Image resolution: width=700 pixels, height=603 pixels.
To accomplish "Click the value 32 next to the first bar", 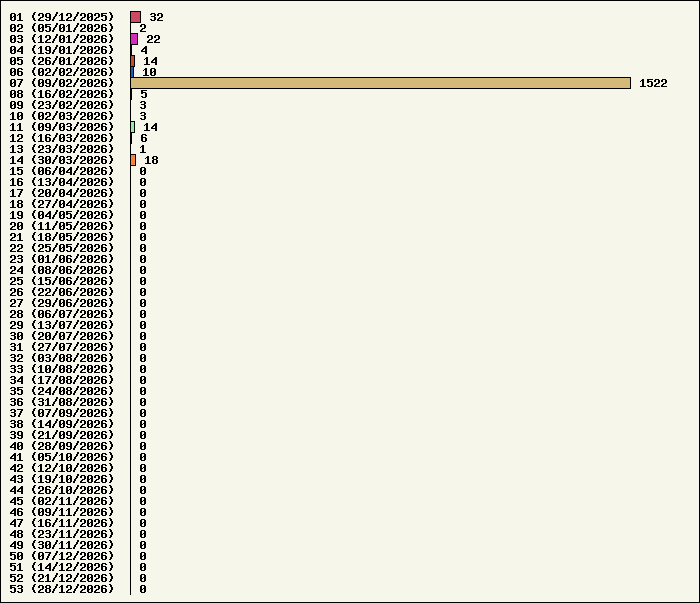I will coord(156,17).
